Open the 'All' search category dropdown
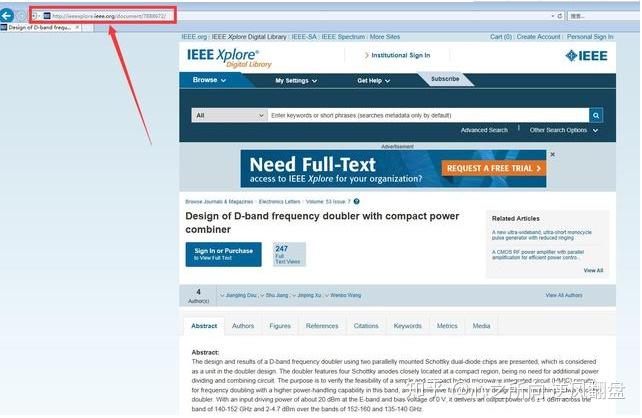 click(229, 115)
